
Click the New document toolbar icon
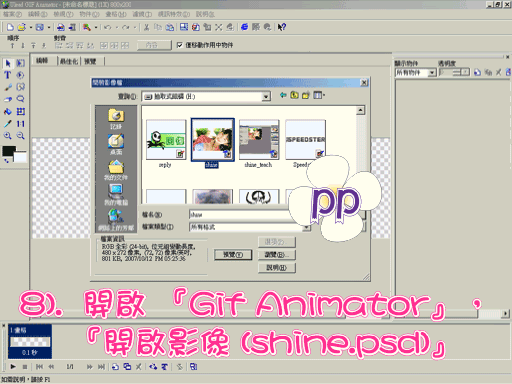tap(10, 27)
